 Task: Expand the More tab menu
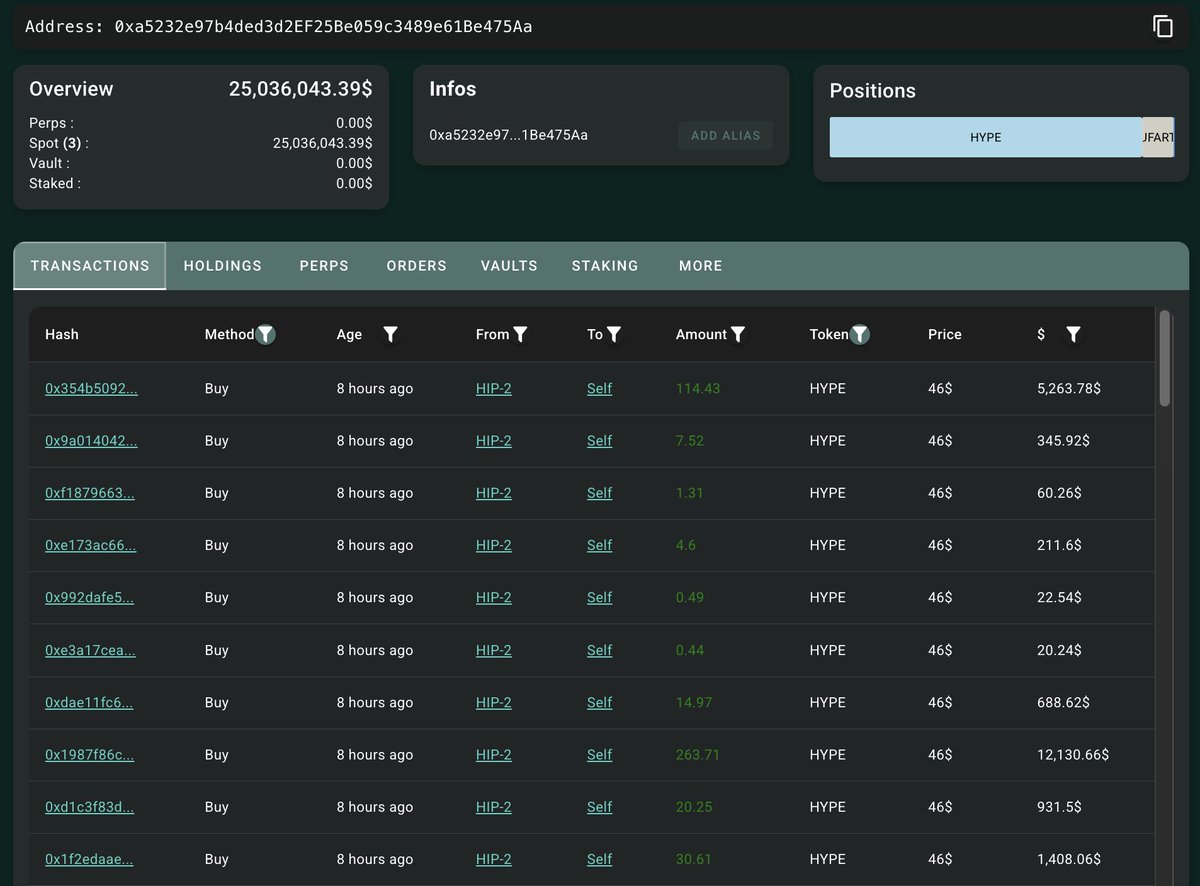point(700,266)
